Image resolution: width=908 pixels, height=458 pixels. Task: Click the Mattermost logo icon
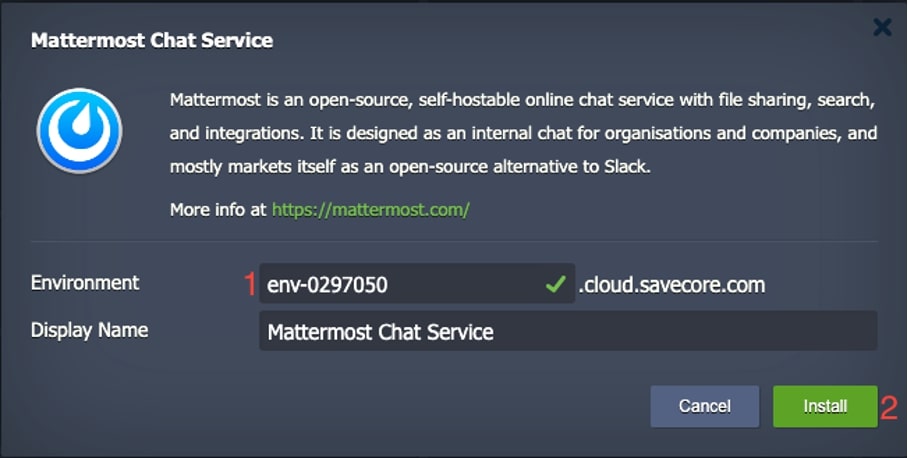coord(79,131)
